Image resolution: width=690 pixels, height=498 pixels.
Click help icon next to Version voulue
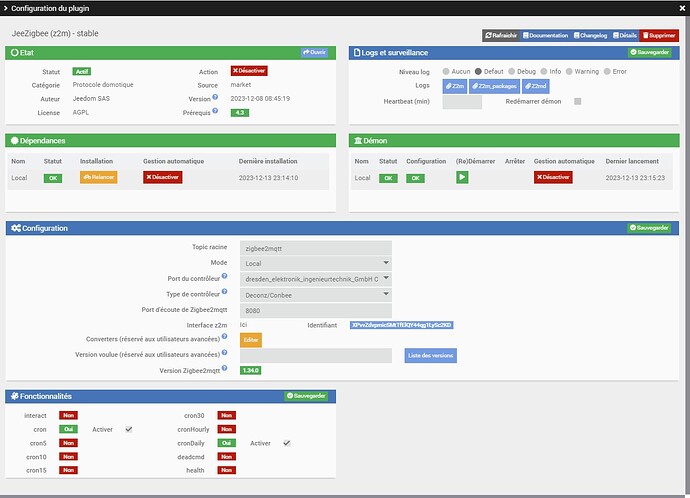tap(224, 352)
